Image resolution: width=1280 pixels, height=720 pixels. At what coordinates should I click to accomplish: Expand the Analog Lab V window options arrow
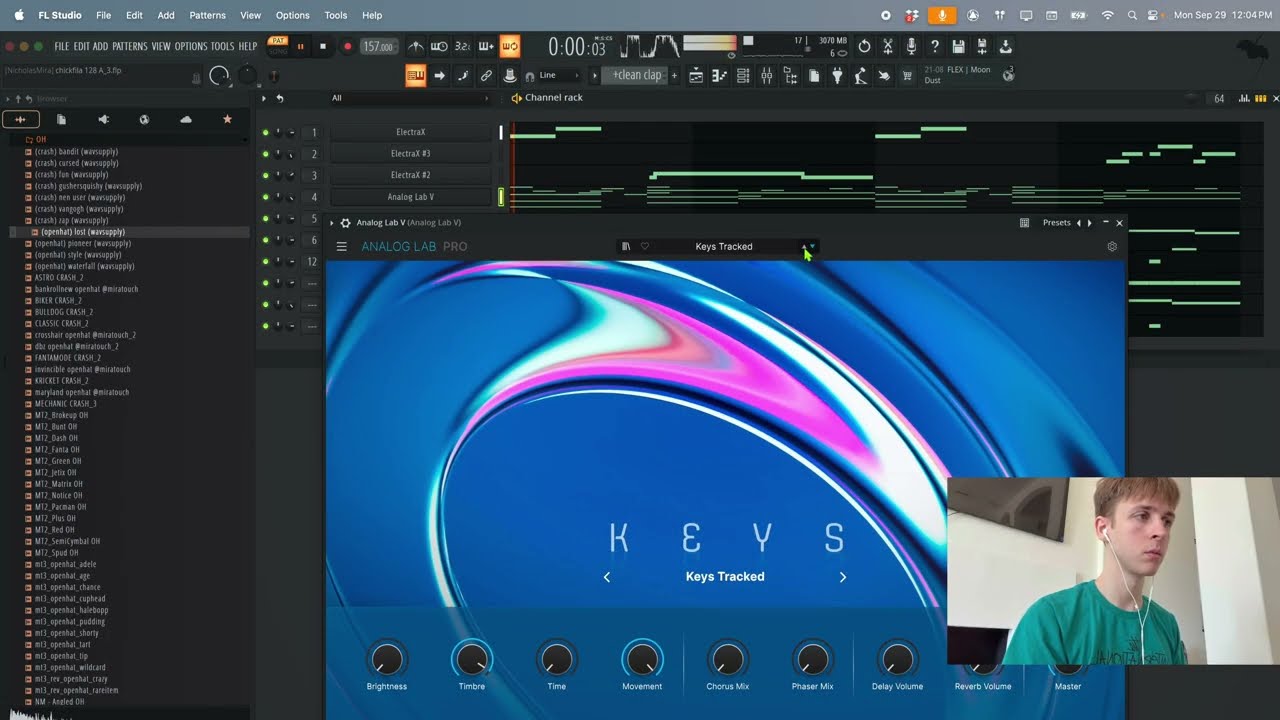click(333, 223)
